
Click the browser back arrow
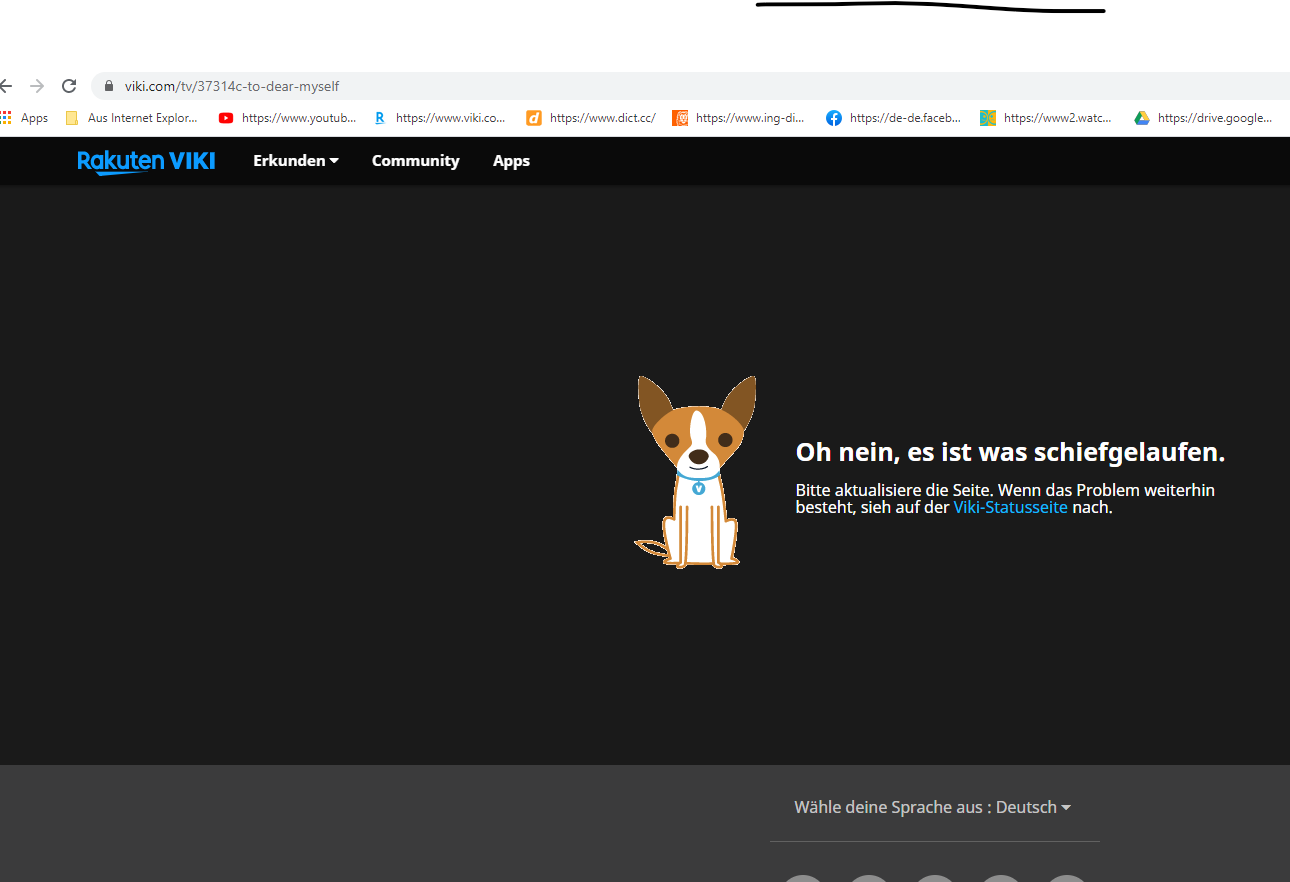coord(6,86)
